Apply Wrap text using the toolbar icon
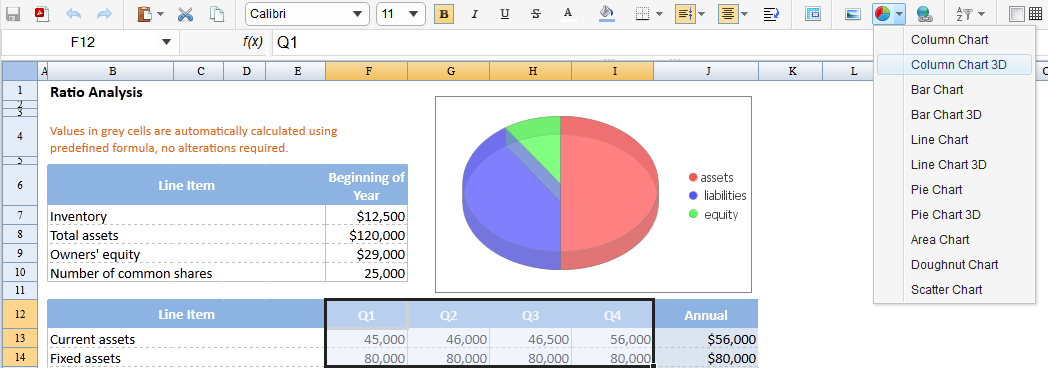This screenshot has width=1048, height=368. 772,13
